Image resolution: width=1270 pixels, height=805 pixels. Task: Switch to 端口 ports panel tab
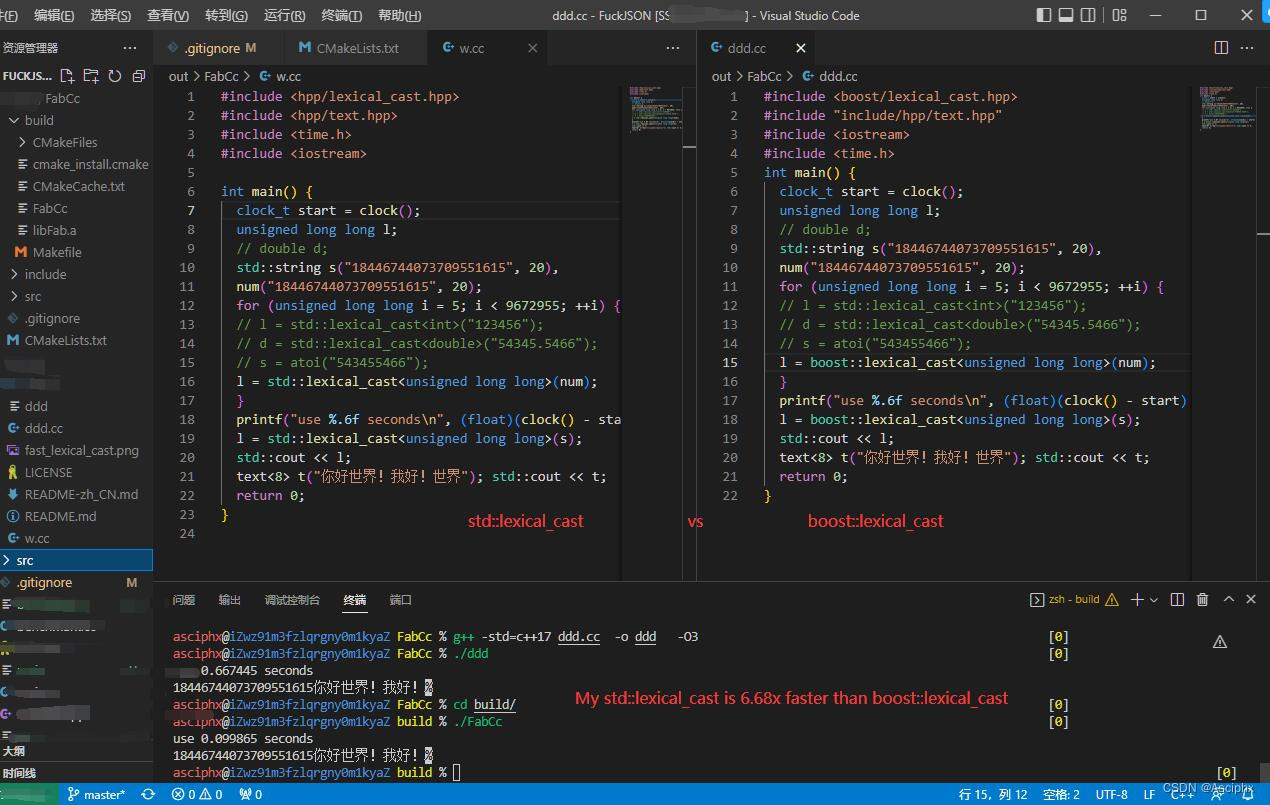pos(401,600)
